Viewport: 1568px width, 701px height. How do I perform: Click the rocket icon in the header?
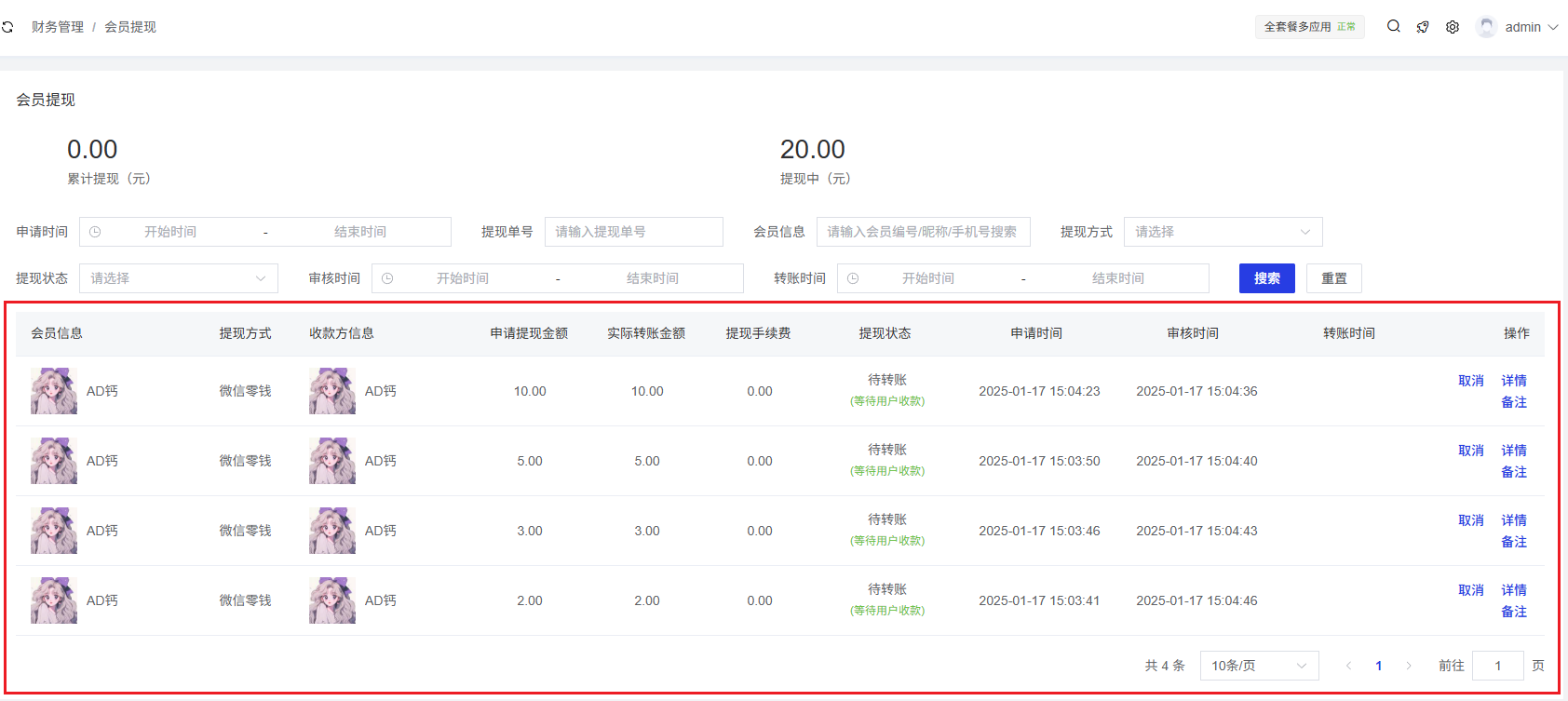click(1423, 27)
